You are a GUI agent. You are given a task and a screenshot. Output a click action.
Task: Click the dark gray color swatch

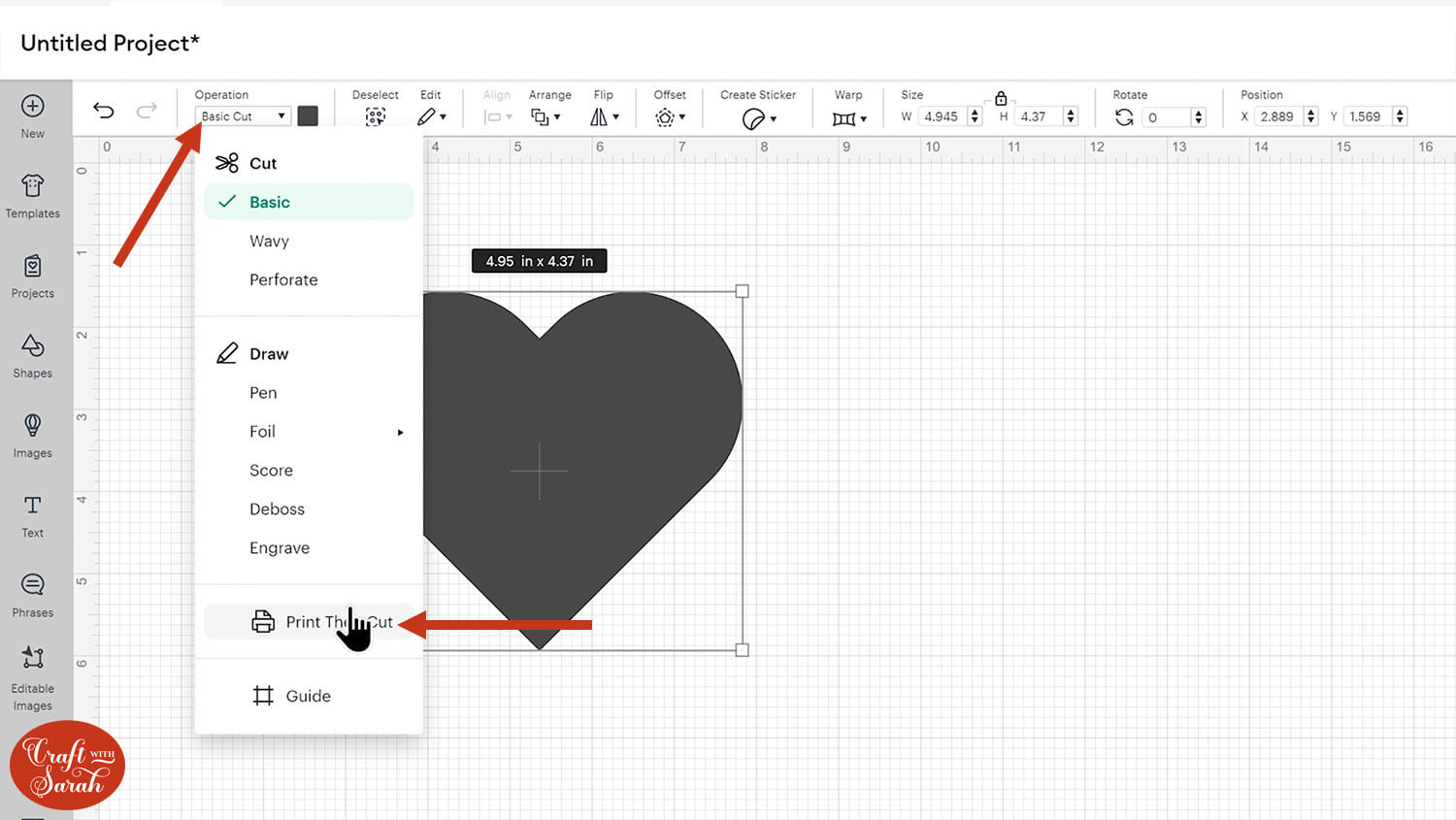pos(308,116)
